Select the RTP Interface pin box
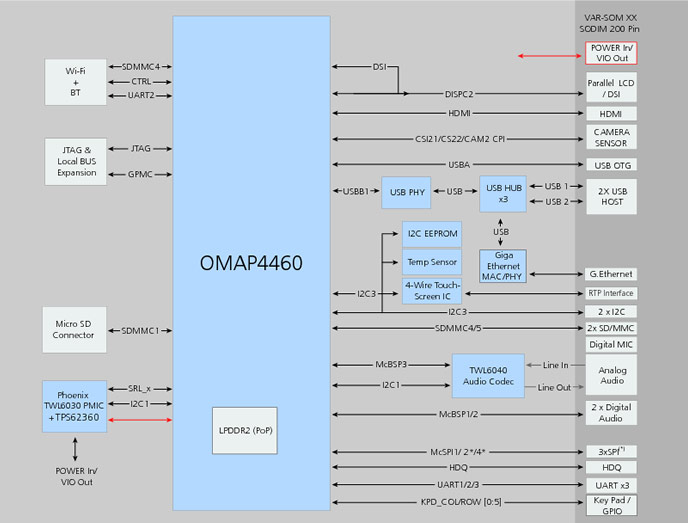 pos(611,293)
